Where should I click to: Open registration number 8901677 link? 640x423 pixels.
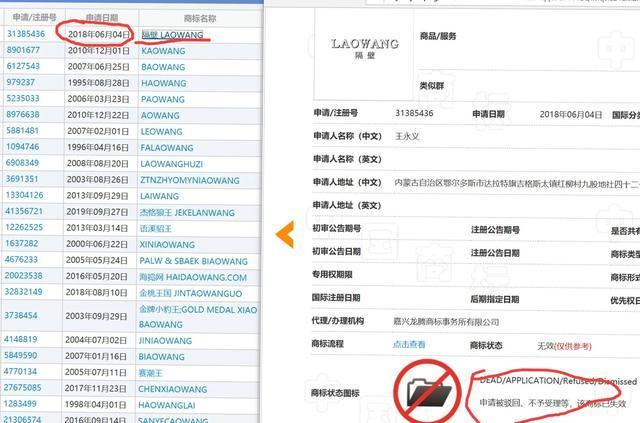tap(23, 50)
